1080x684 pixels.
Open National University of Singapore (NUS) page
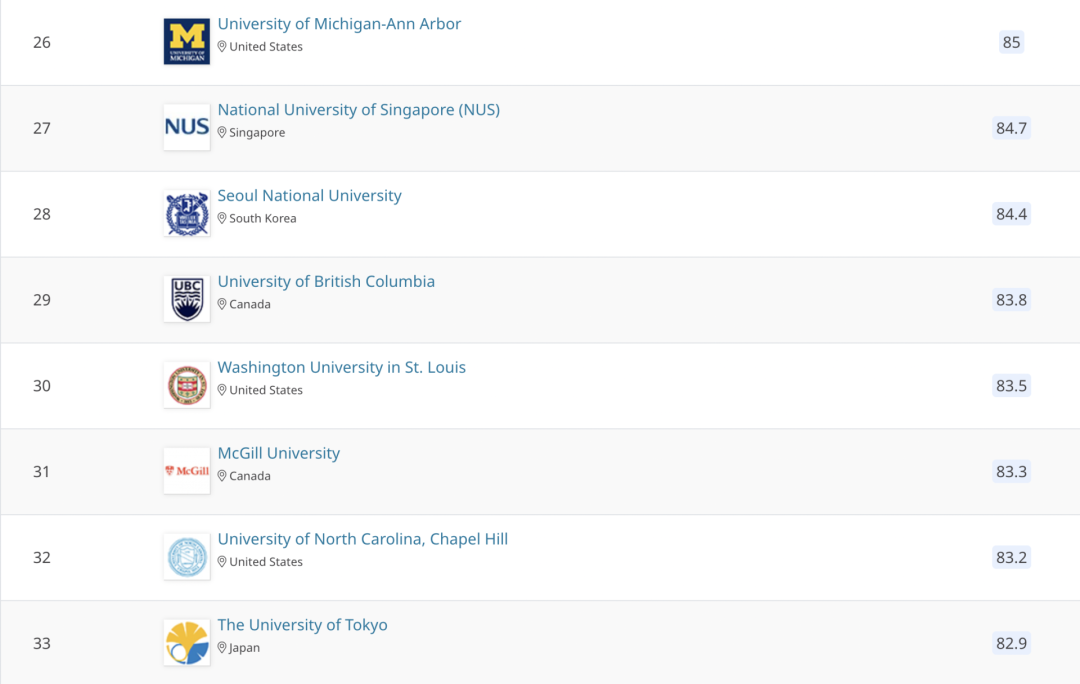pyautogui.click(x=358, y=110)
